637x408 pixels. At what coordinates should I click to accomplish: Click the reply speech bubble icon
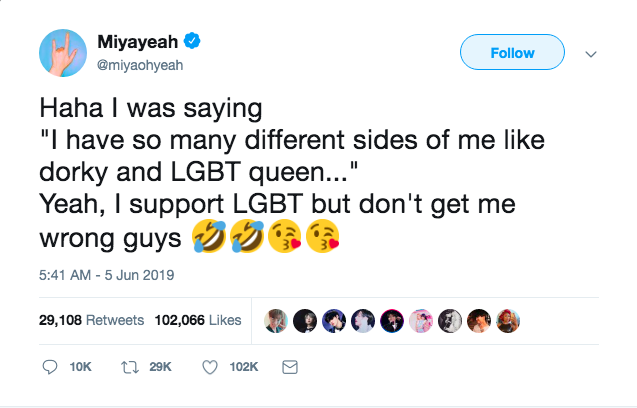(50, 367)
